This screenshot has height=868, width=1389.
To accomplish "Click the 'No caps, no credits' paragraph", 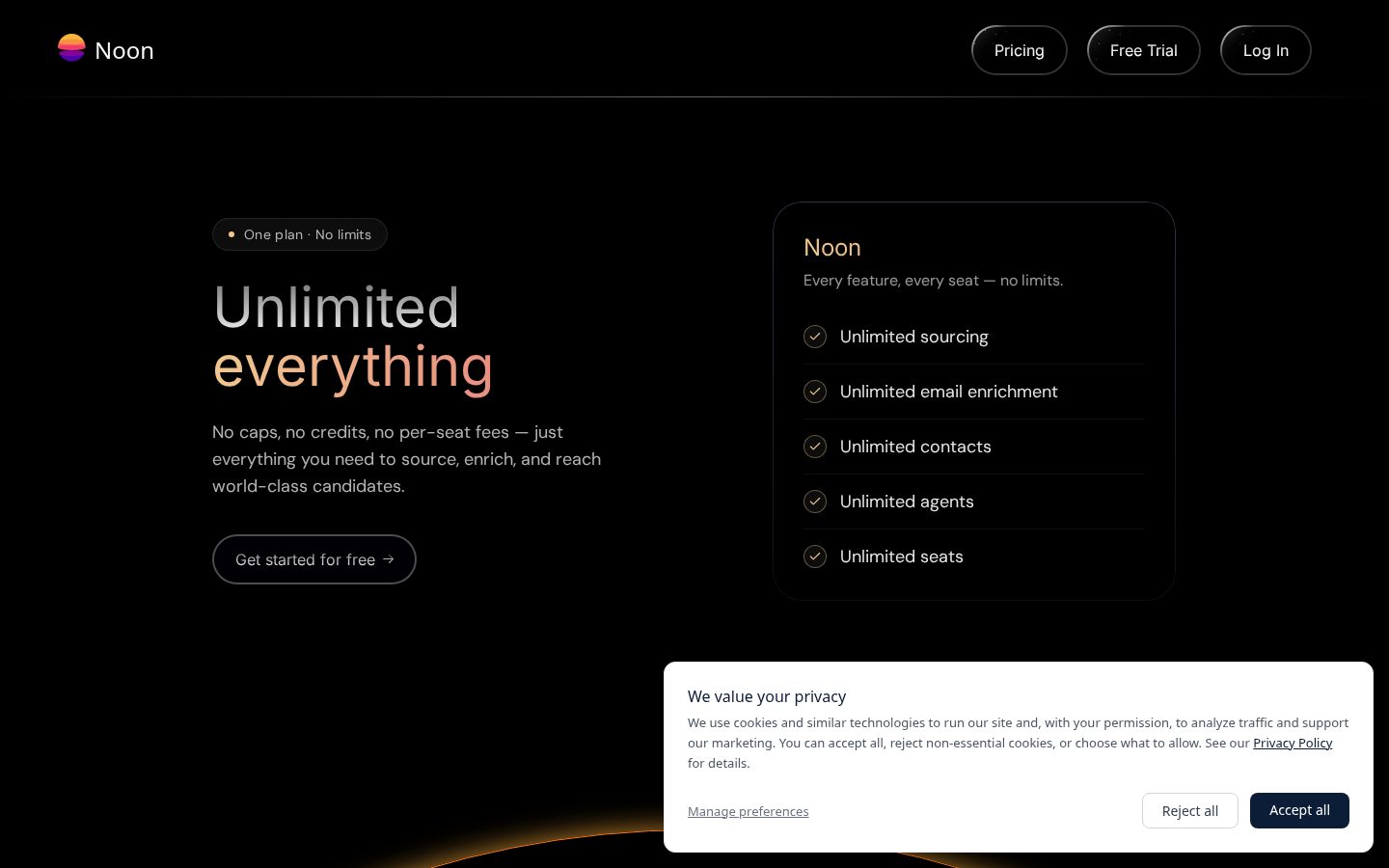I will coord(407,459).
